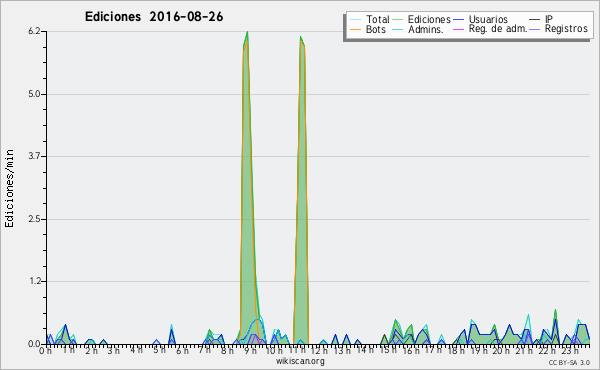This screenshot has width=600, height=370.
Task: Click the 5 h x-axis label
Action: coord(159,351)
